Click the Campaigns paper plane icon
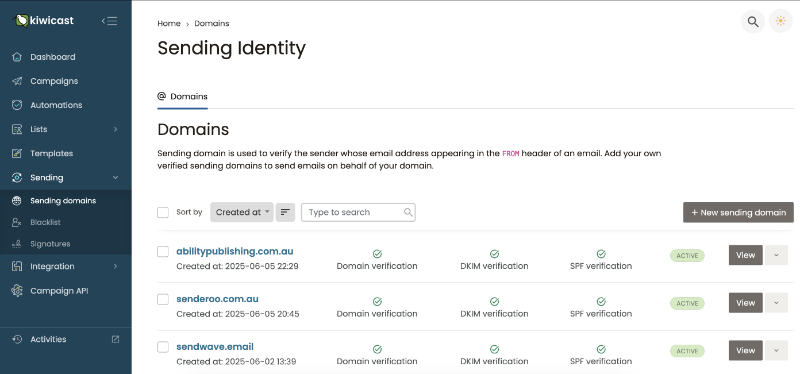 [x=17, y=81]
